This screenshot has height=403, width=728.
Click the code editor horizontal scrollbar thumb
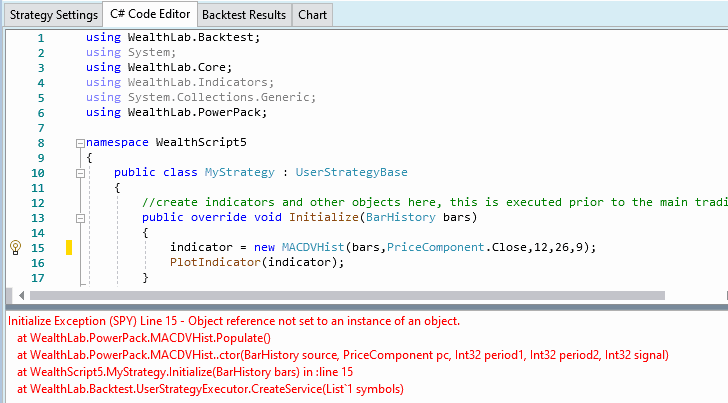tap(347, 295)
